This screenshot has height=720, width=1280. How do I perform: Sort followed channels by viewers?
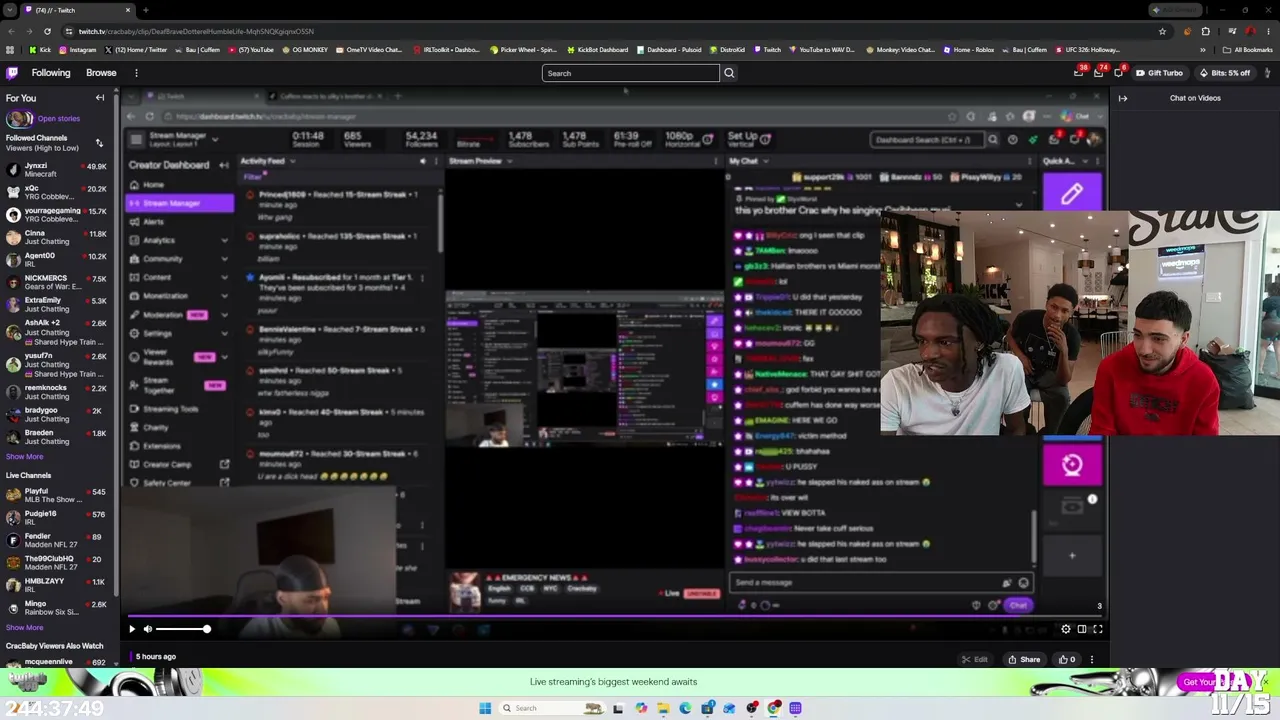[x=99, y=143]
